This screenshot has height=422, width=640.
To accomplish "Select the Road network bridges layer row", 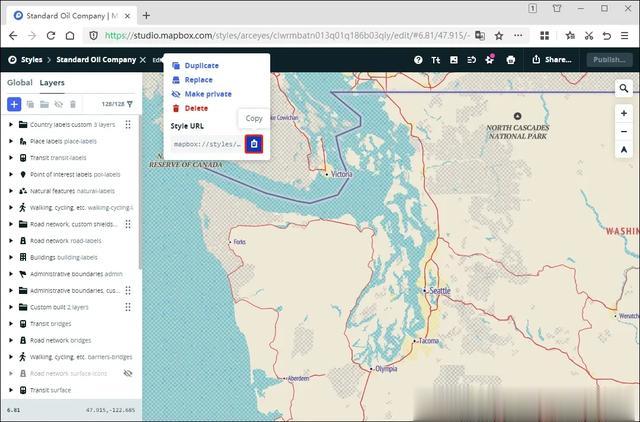I will (x=70, y=340).
